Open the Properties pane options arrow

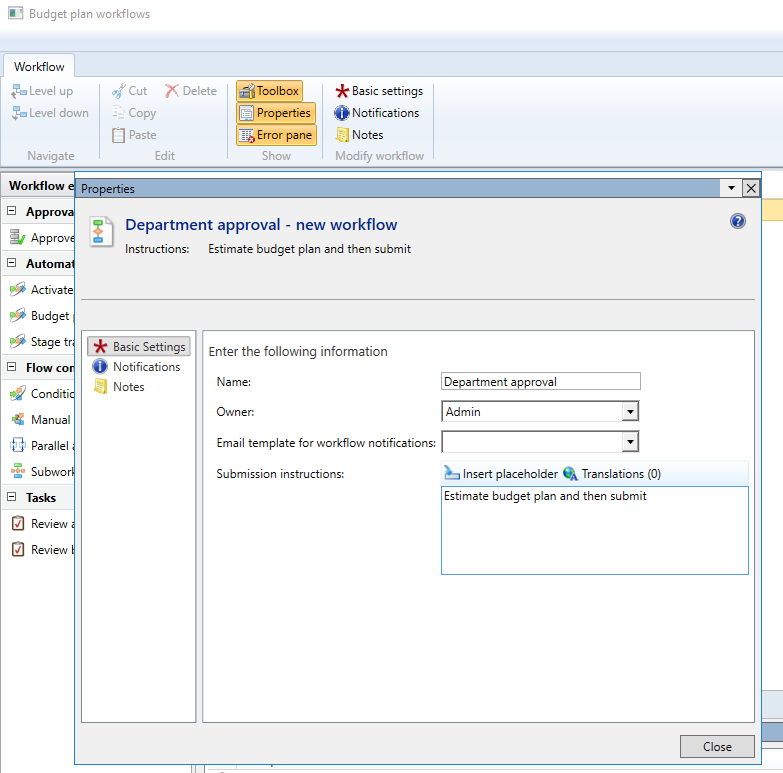pyautogui.click(x=731, y=188)
